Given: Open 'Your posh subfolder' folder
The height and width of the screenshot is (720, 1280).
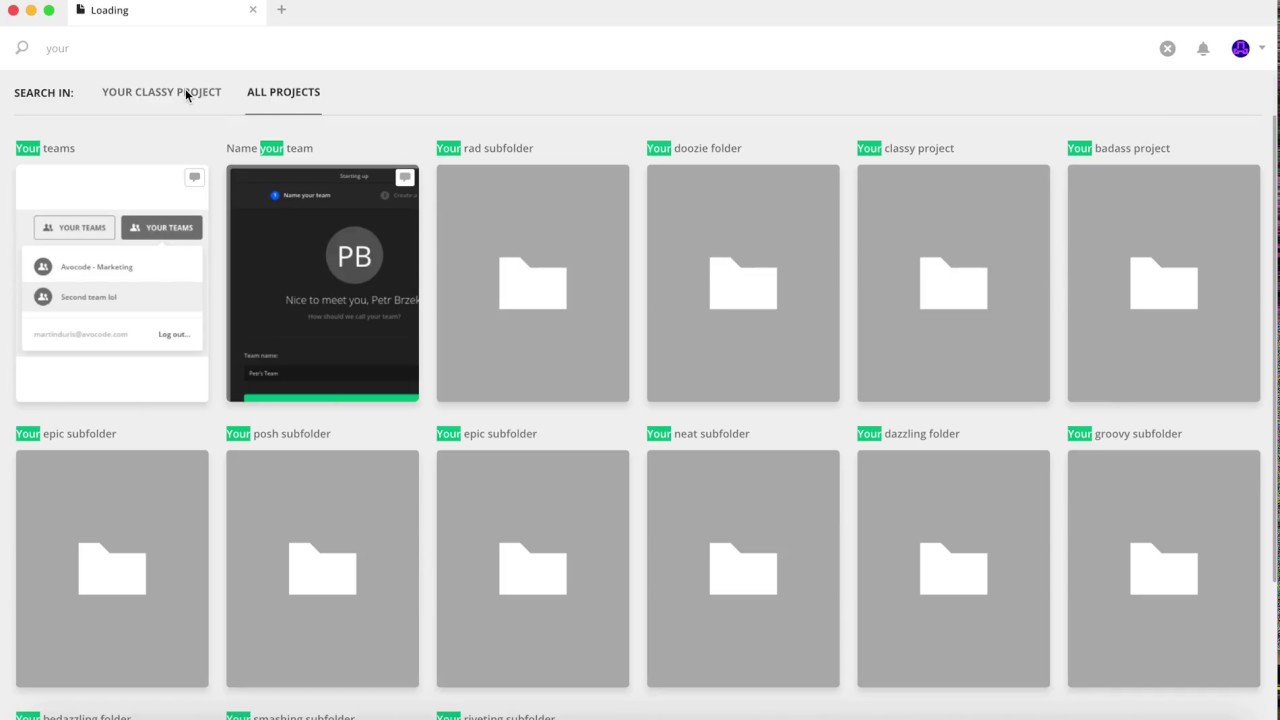Looking at the screenshot, I should (322, 568).
